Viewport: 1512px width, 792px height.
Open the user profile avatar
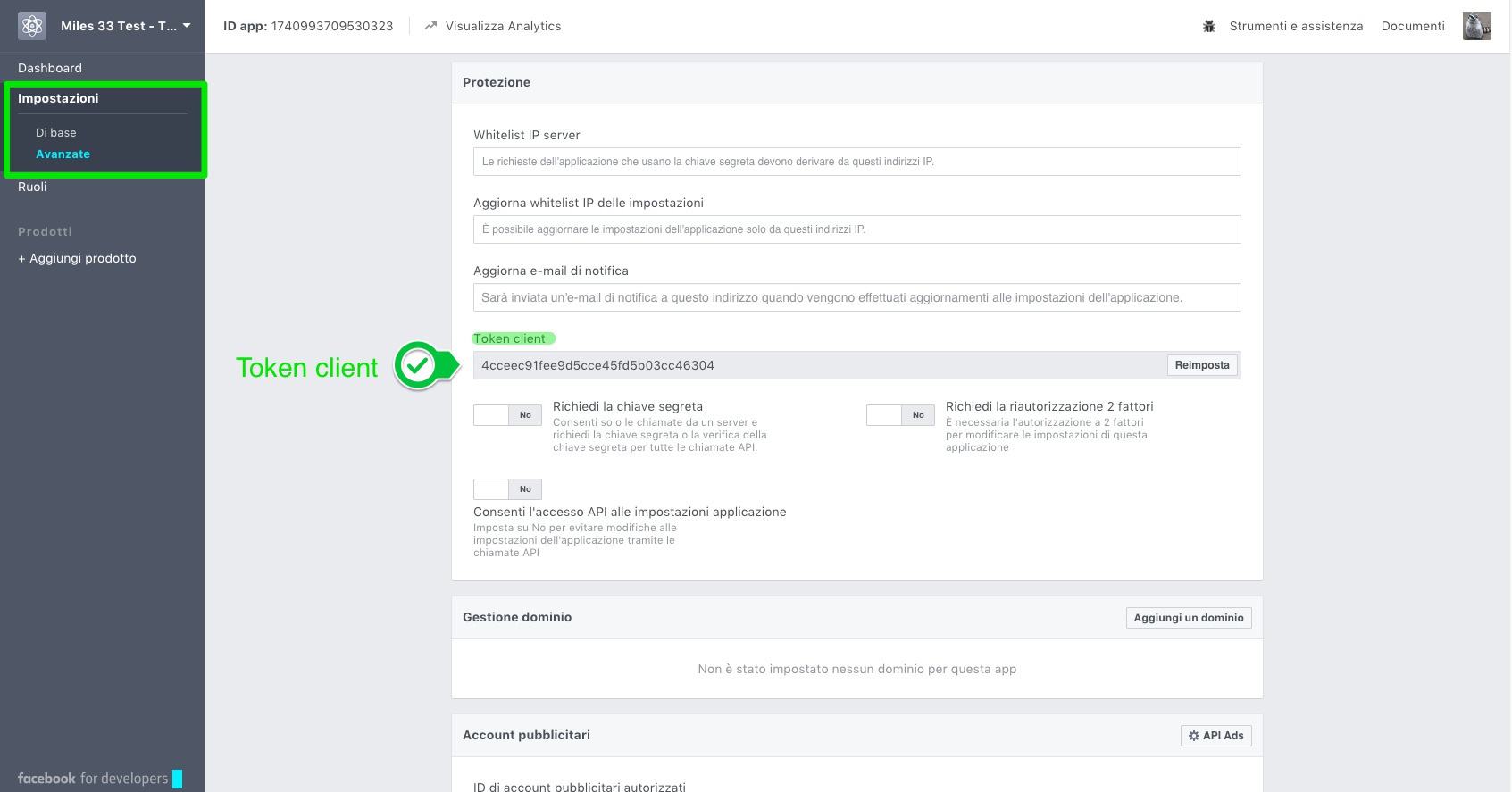pyautogui.click(x=1476, y=26)
